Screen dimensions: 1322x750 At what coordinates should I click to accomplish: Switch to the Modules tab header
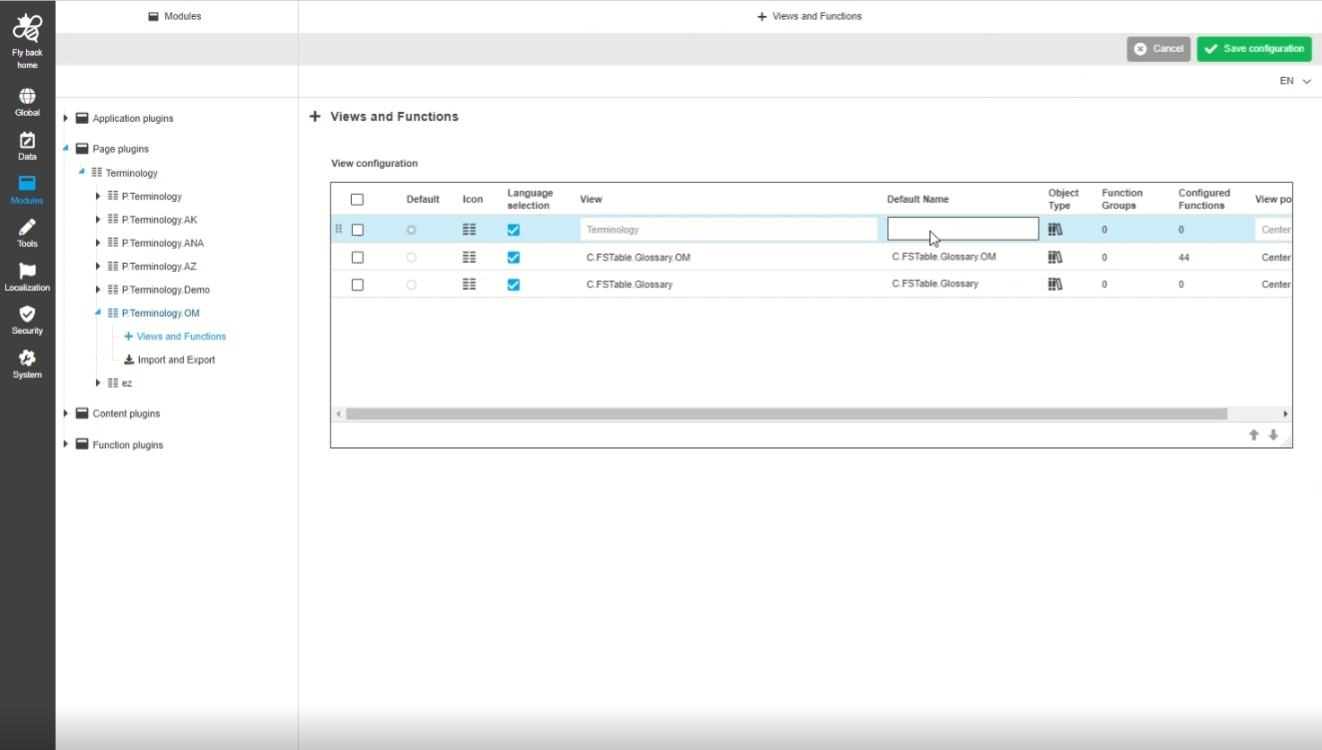click(x=176, y=16)
